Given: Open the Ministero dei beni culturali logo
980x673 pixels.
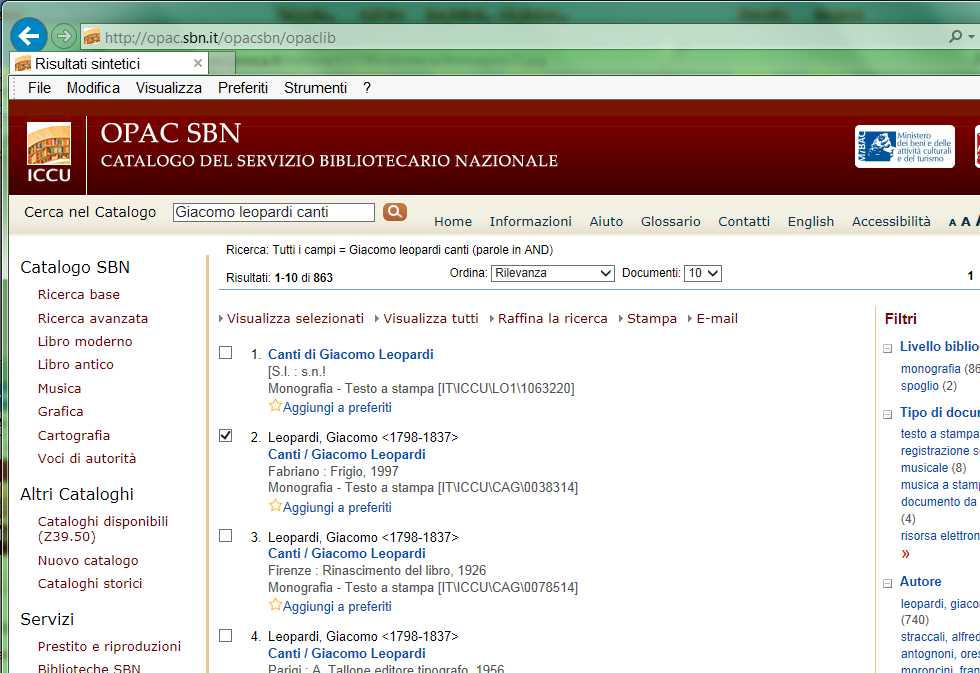Looking at the screenshot, I should pyautogui.click(x=904, y=146).
